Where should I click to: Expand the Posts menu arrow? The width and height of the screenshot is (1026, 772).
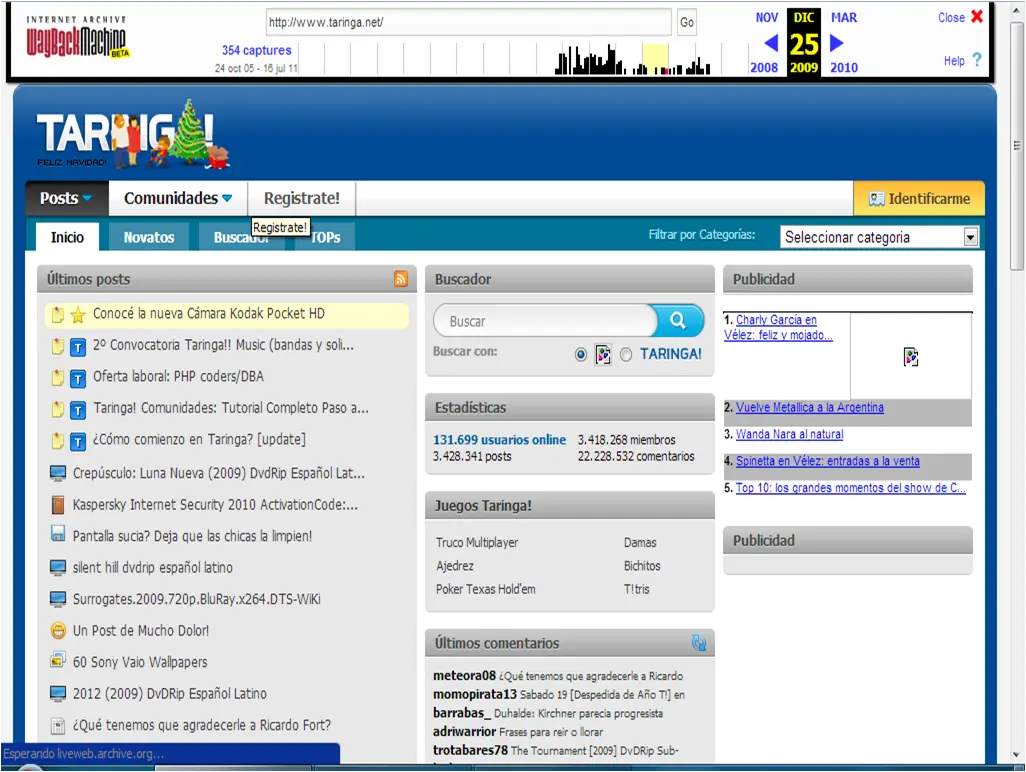click(x=86, y=198)
